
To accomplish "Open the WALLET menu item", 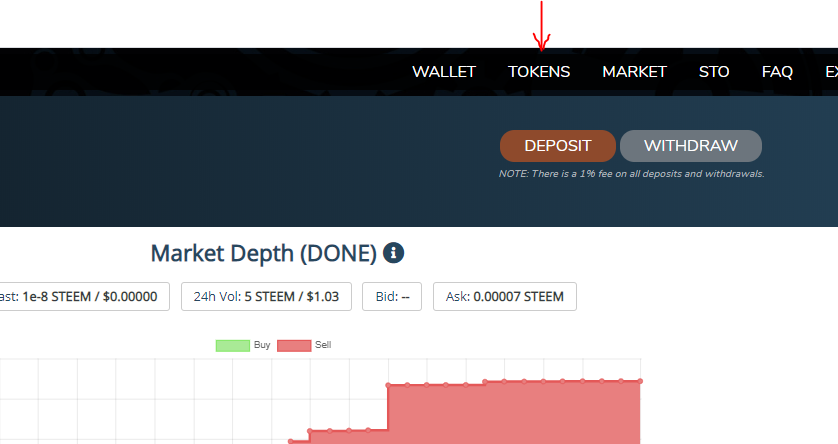I will click(443, 72).
